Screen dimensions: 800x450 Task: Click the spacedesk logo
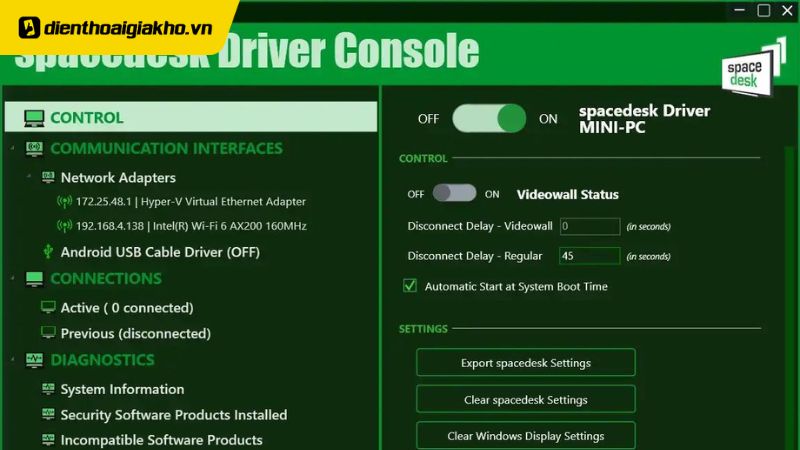(x=754, y=67)
